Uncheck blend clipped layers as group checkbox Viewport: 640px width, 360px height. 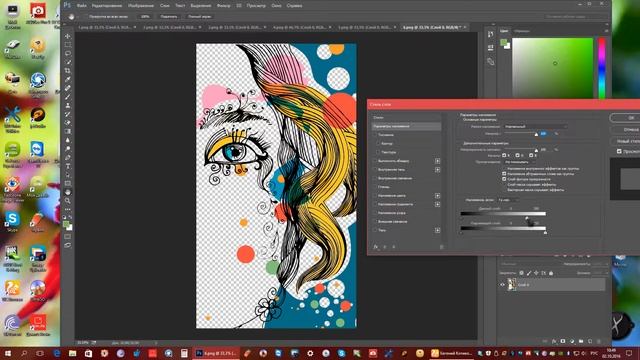(504, 174)
